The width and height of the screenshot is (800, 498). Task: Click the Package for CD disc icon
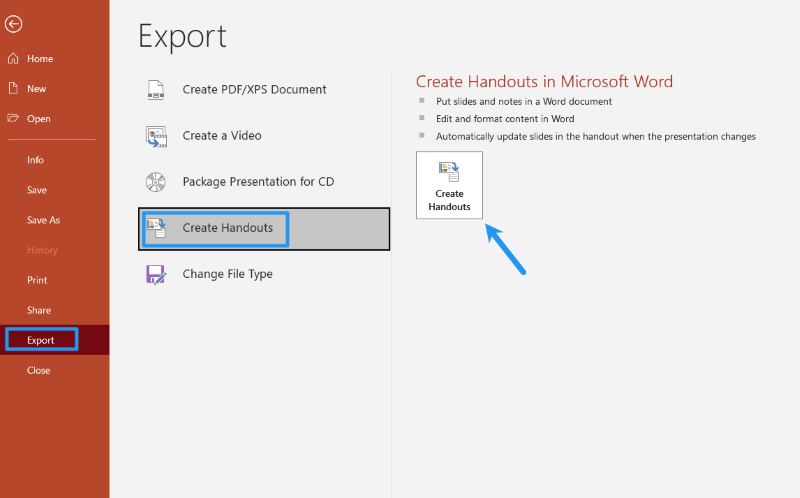click(x=156, y=182)
